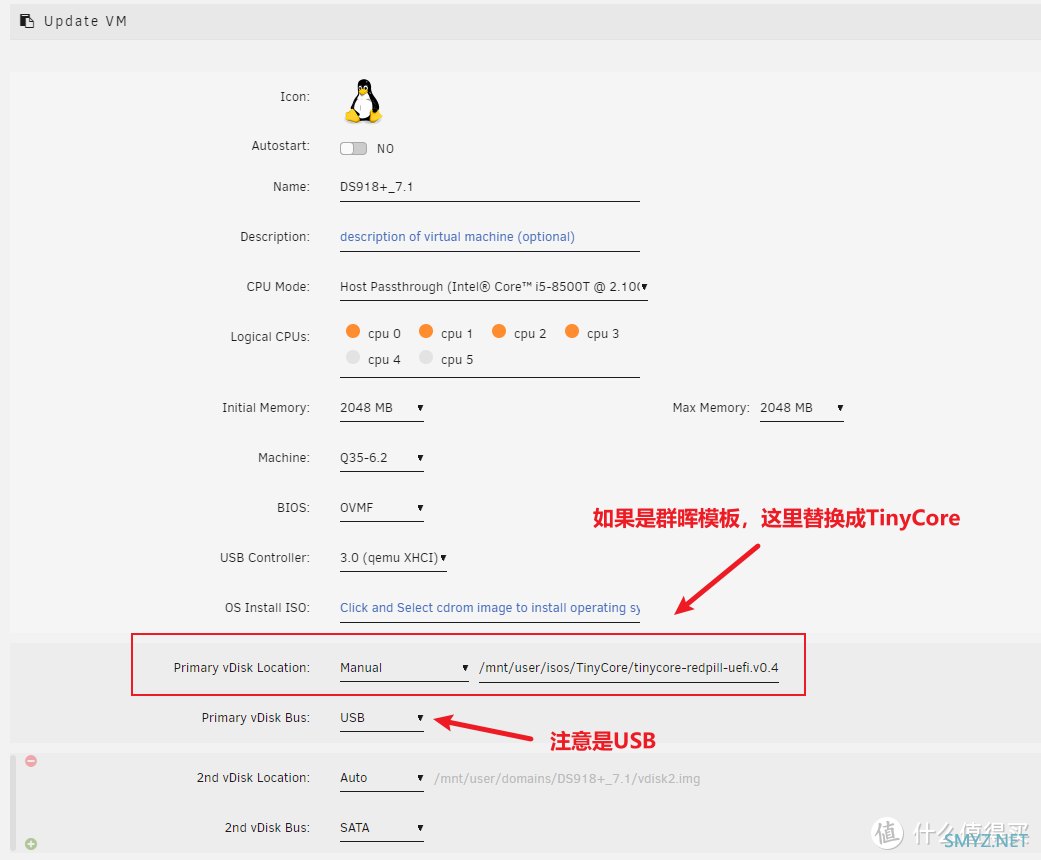
Task: Open 2nd vDisk Location Auto dropdown
Action: [382, 778]
